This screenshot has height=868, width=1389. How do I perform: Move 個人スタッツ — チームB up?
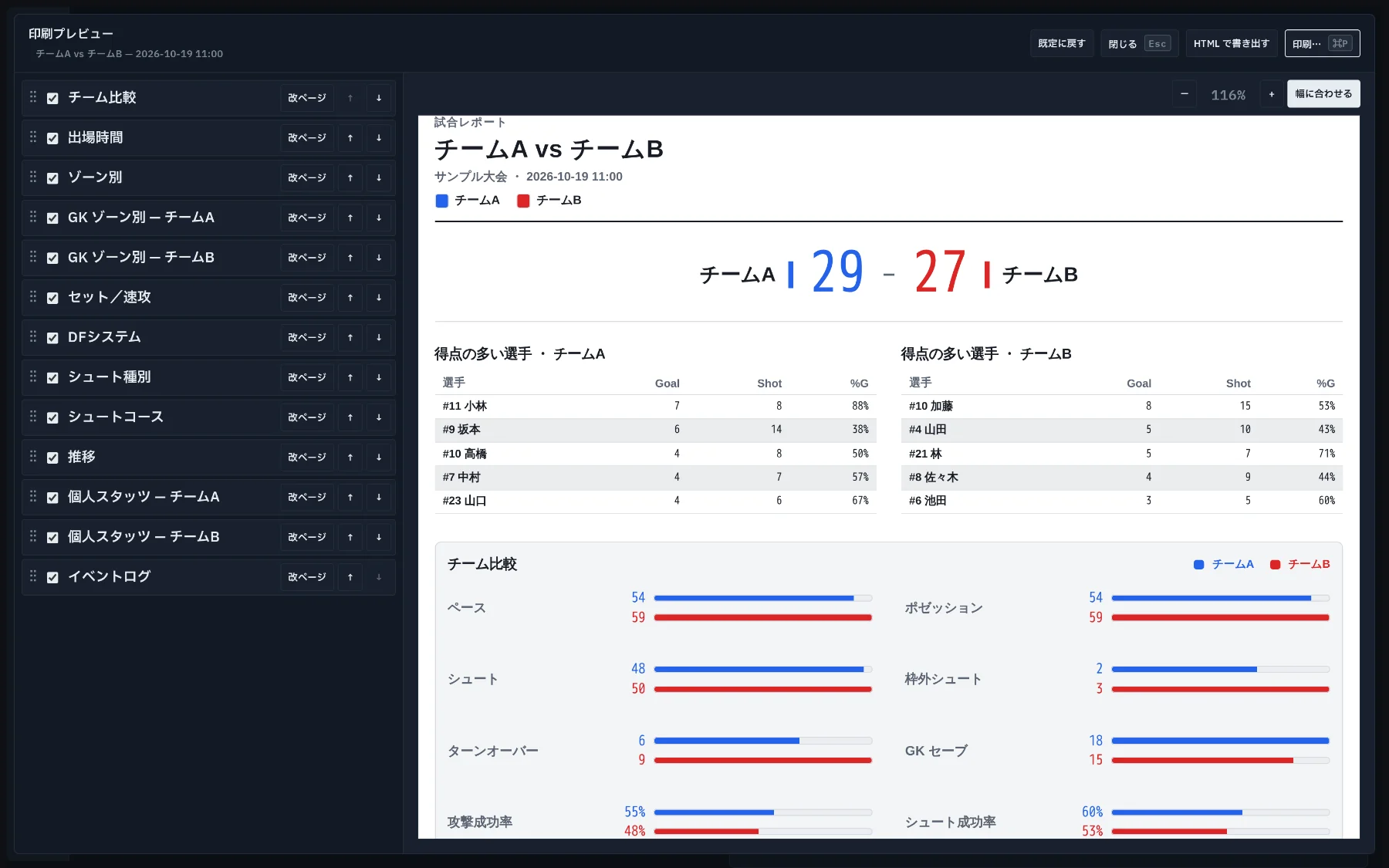click(x=350, y=537)
